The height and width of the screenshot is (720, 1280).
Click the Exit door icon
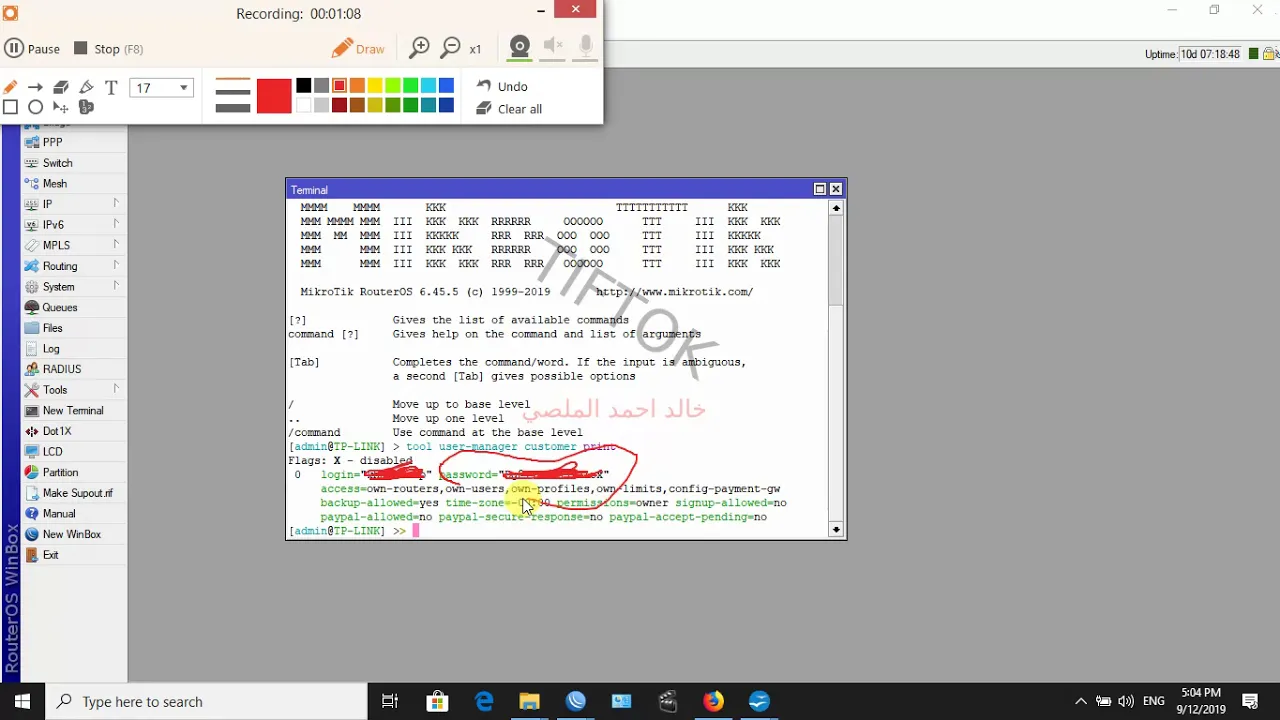32,555
